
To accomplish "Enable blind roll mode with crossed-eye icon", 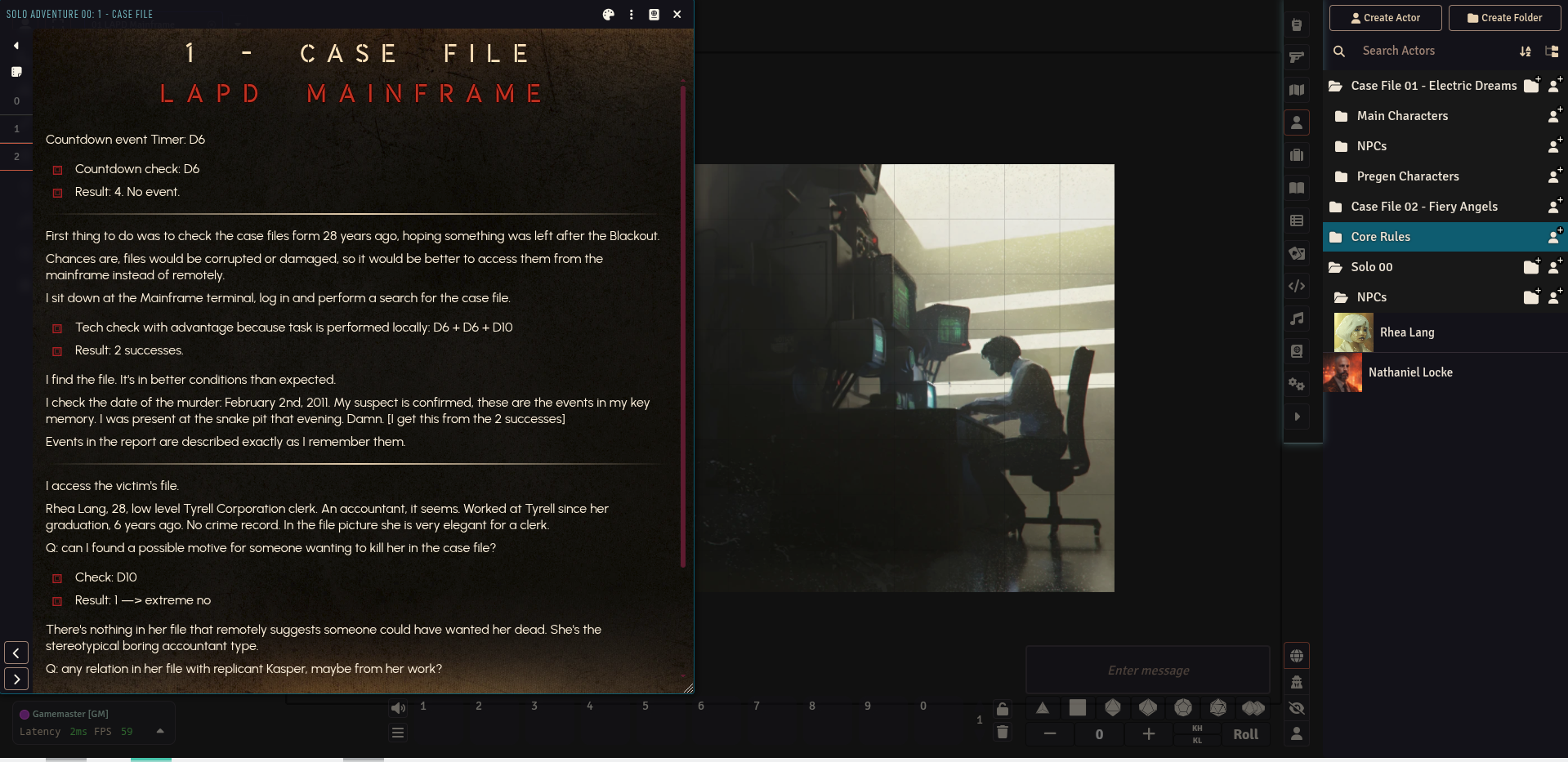I will (1297, 708).
